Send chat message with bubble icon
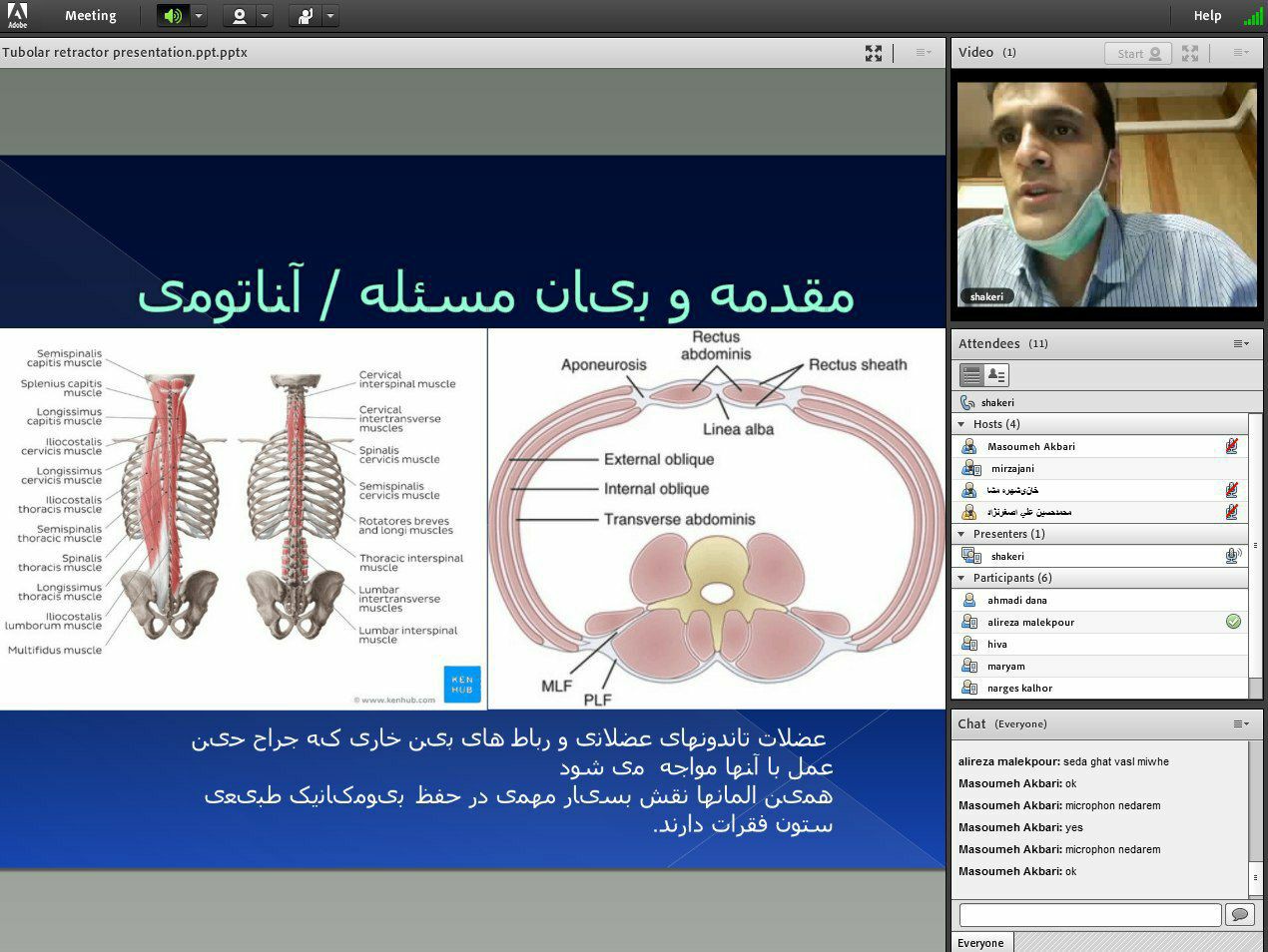Screen dimensions: 1268x952 pos(1239,914)
